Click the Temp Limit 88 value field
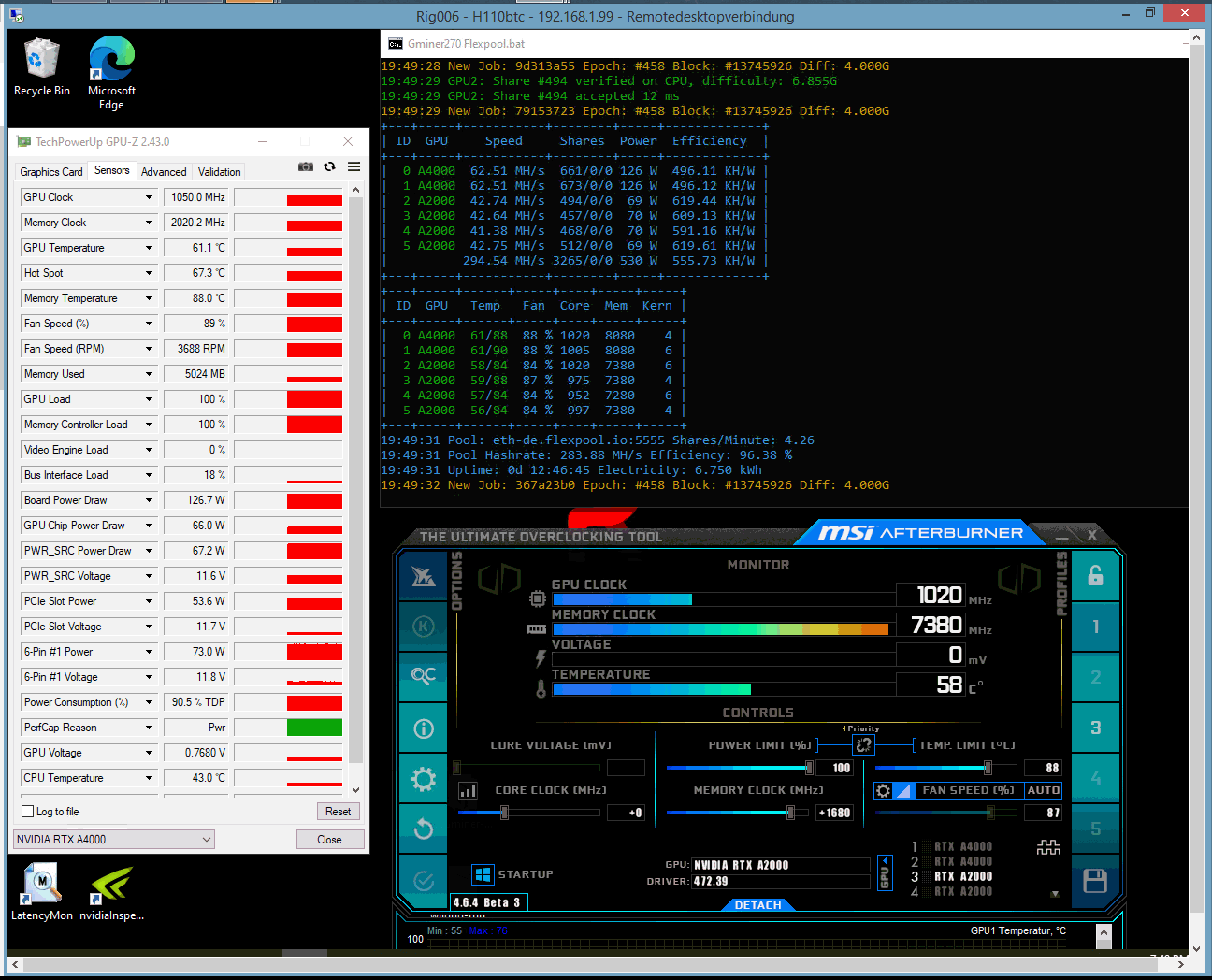This screenshot has width=1212, height=980. 1043,768
